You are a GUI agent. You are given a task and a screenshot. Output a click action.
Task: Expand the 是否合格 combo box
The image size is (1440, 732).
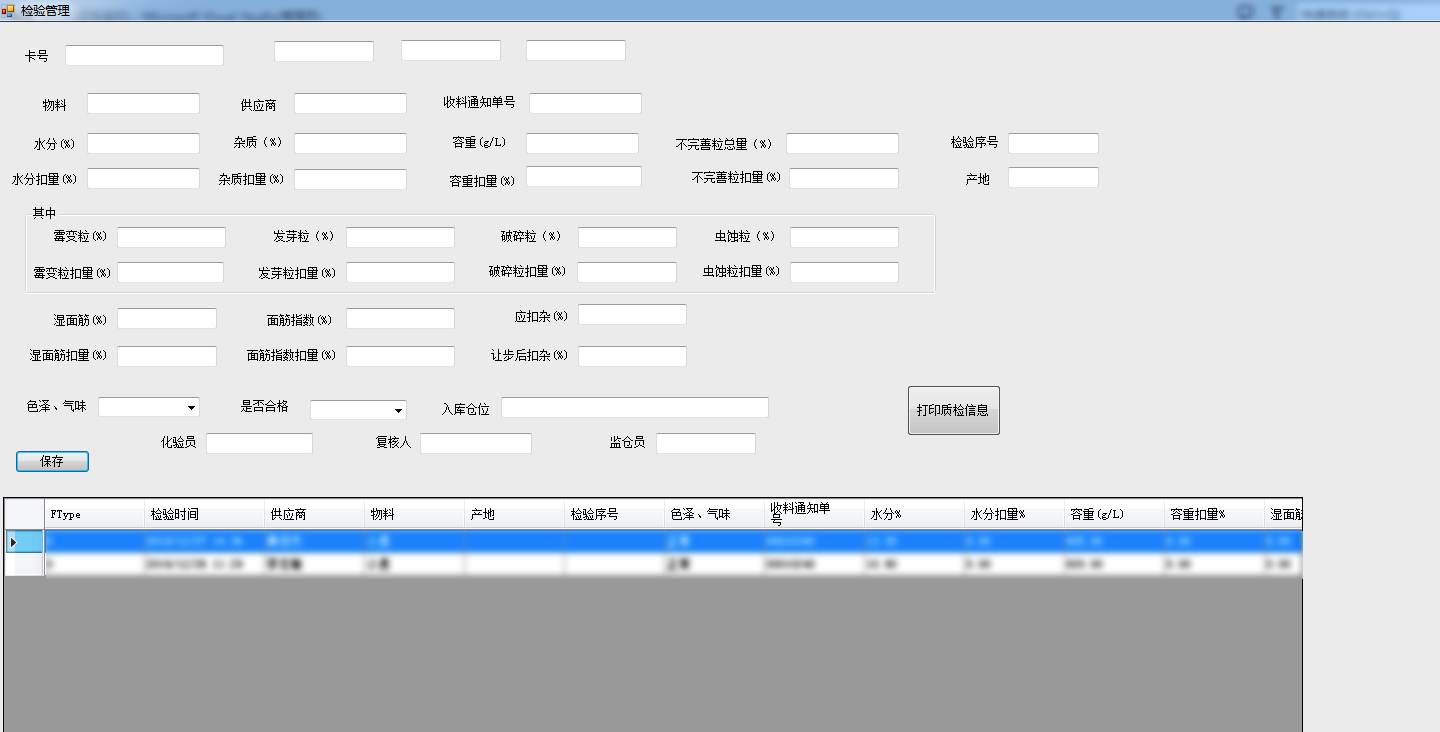pos(398,410)
